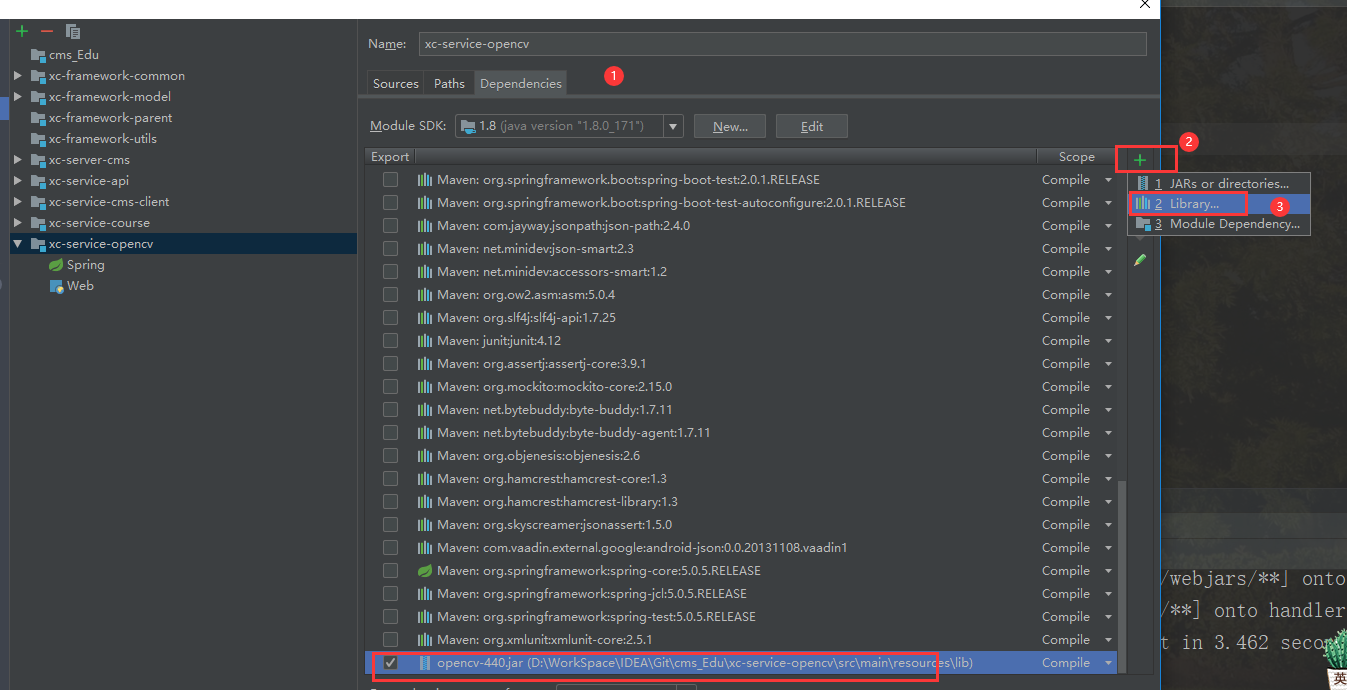Click the pencil edit icon on the right
Screen dimensions: 1347x690
1141,260
